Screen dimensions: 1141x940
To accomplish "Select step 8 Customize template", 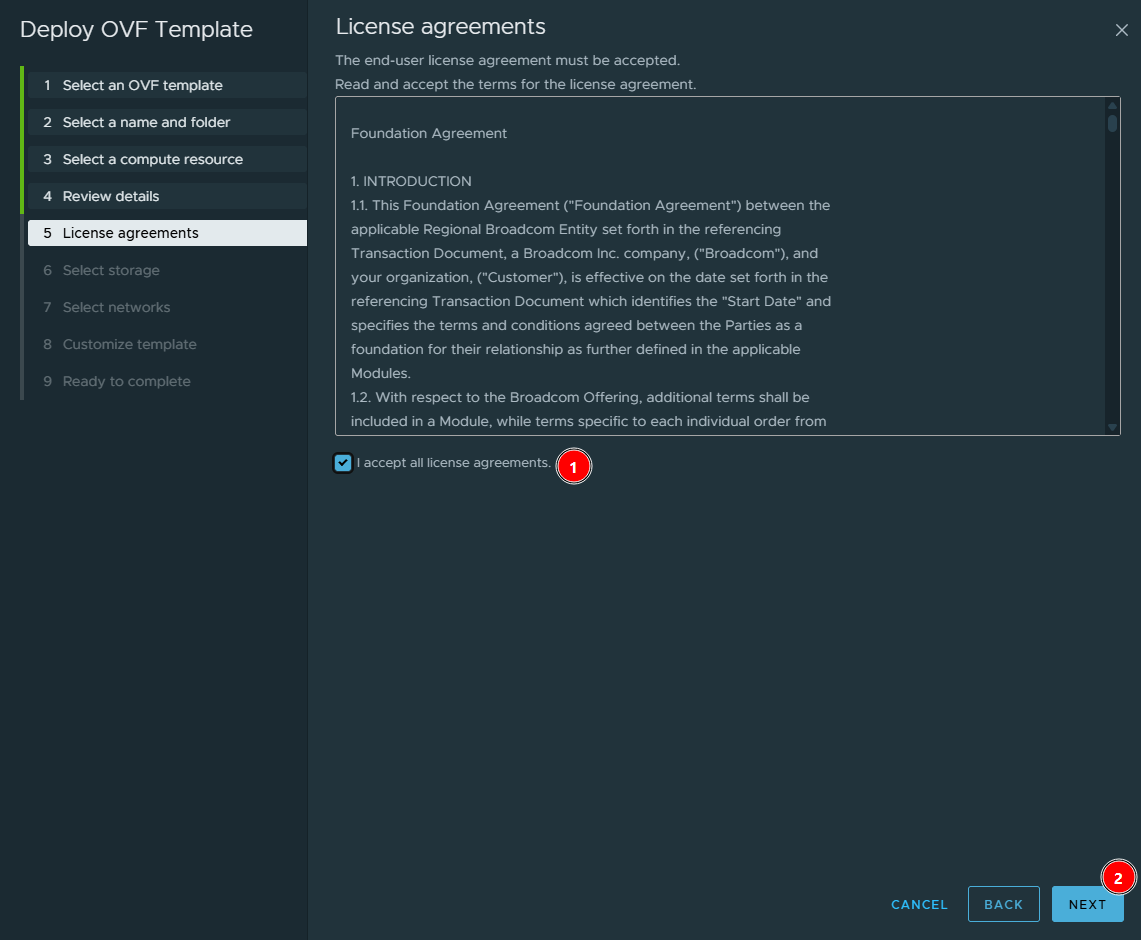I will [167, 344].
